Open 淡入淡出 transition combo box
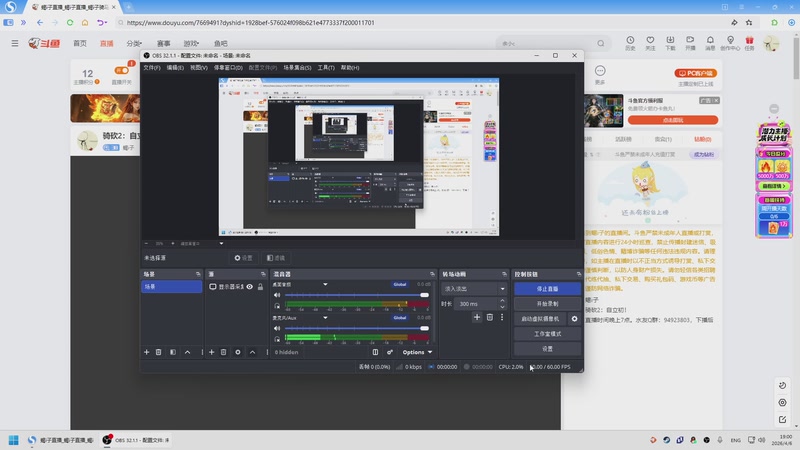The height and width of the screenshot is (450, 800). (x=474, y=289)
